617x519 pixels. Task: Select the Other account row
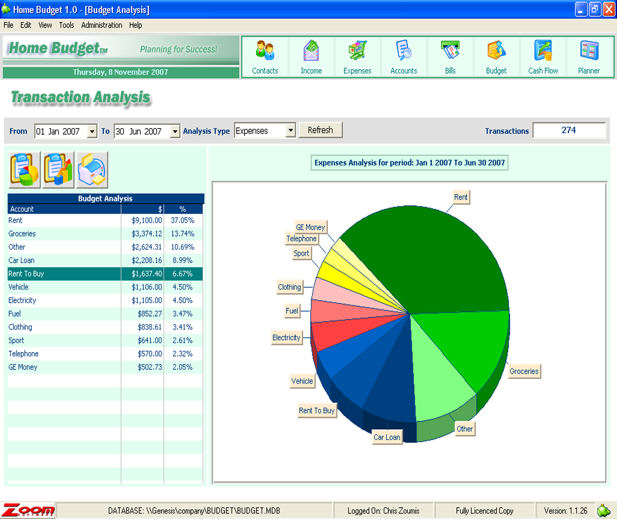(x=105, y=247)
